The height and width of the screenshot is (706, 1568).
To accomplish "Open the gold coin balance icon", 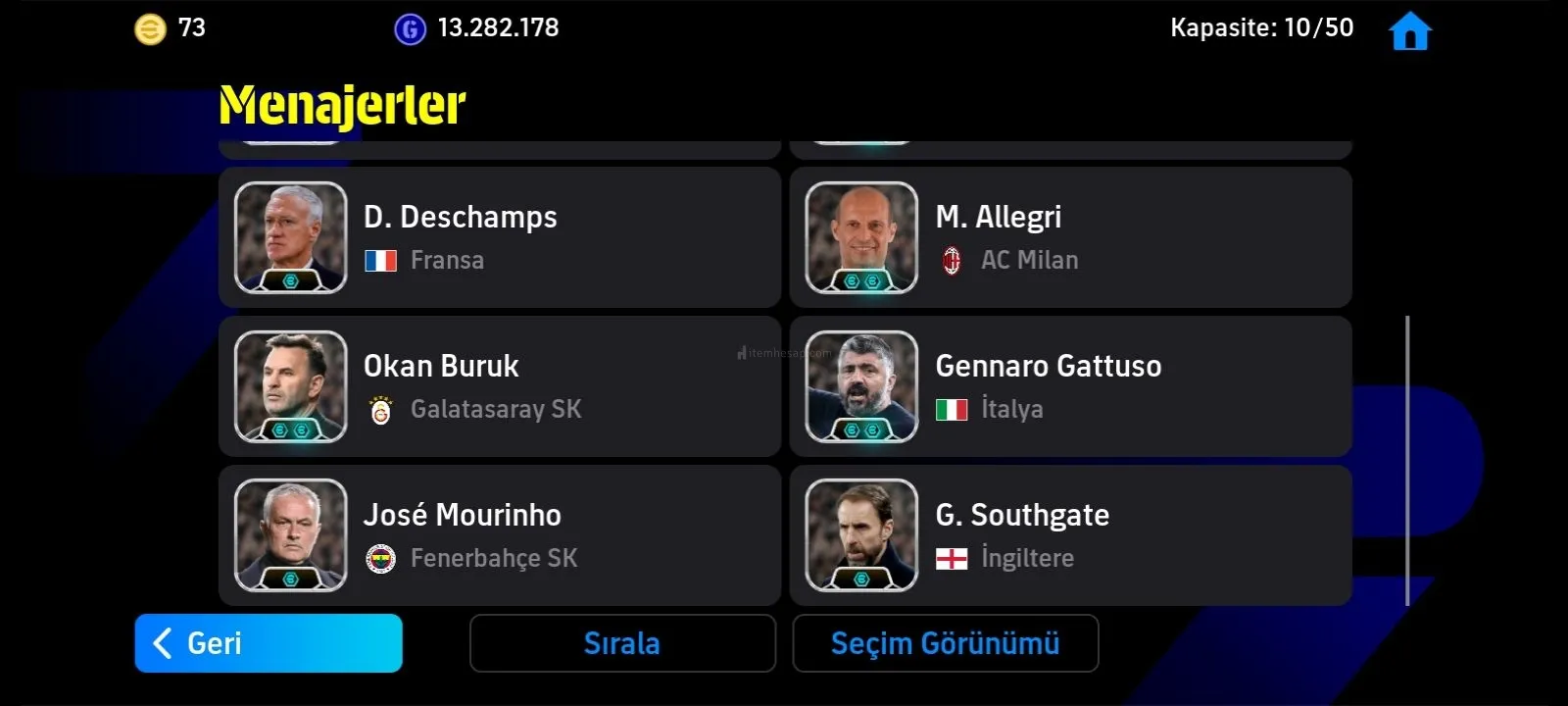I will pyautogui.click(x=150, y=29).
